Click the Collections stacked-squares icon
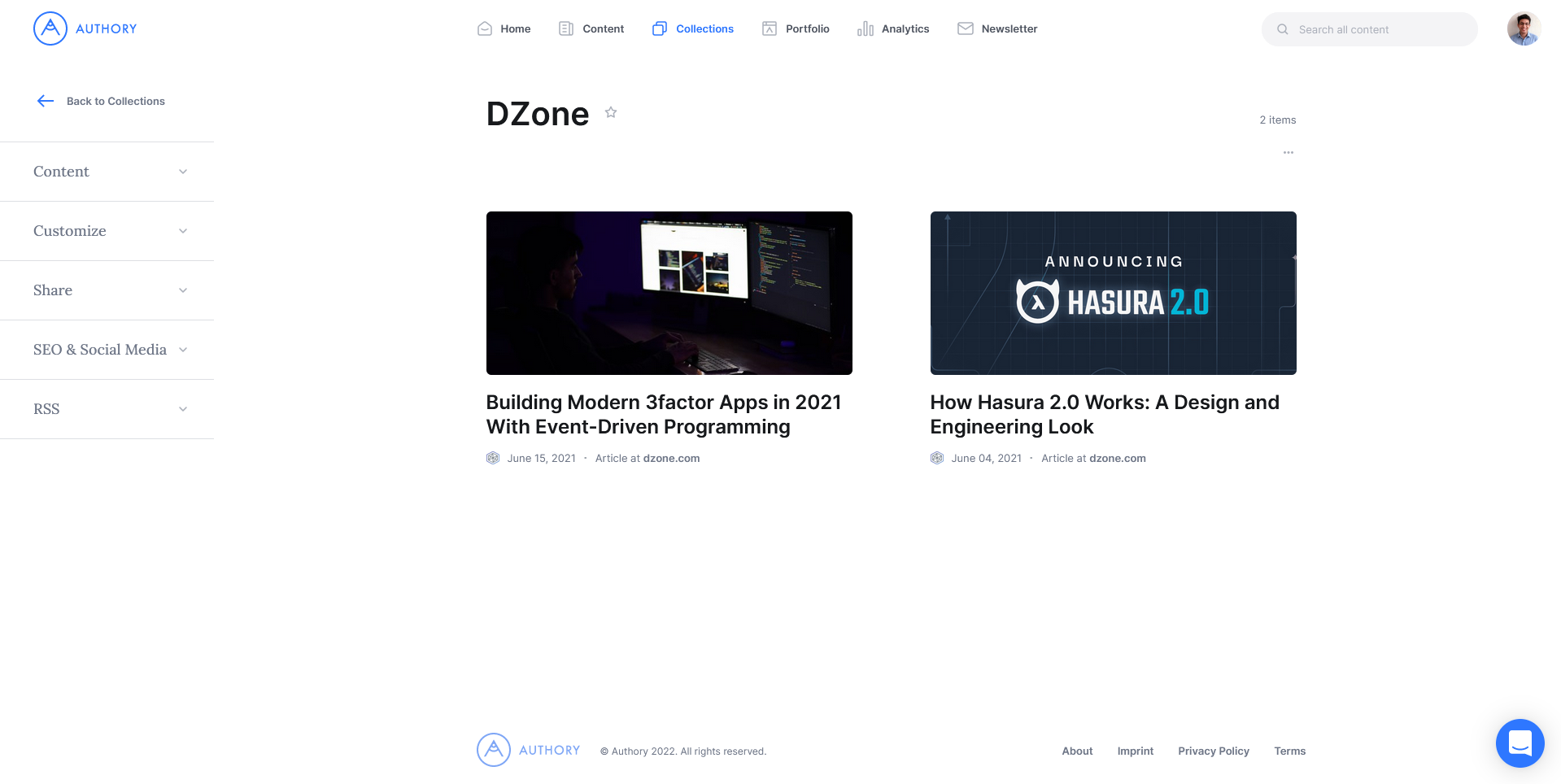The height and width of the screenshot is (784, 1561). [660, 28]
